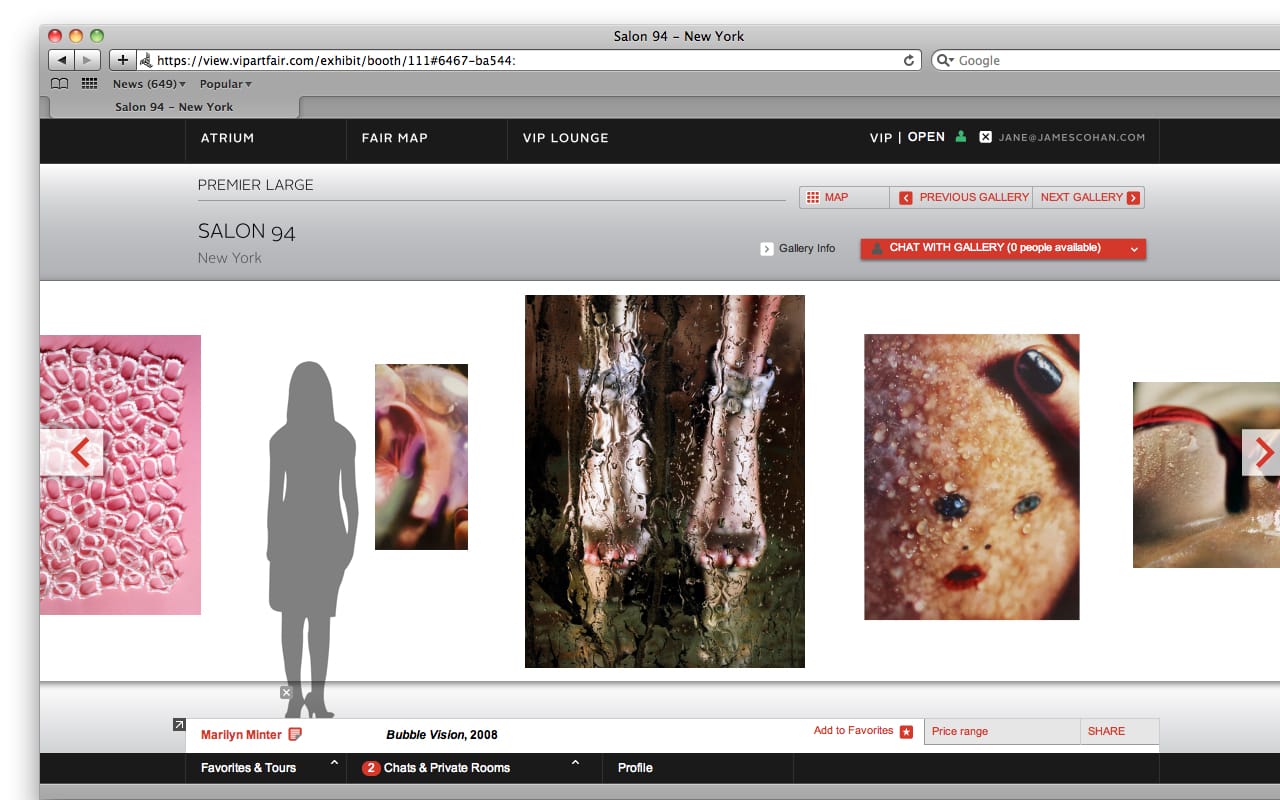Click the person icon on Chat With Gallery

pyautogui.click(x=877, y=248)
